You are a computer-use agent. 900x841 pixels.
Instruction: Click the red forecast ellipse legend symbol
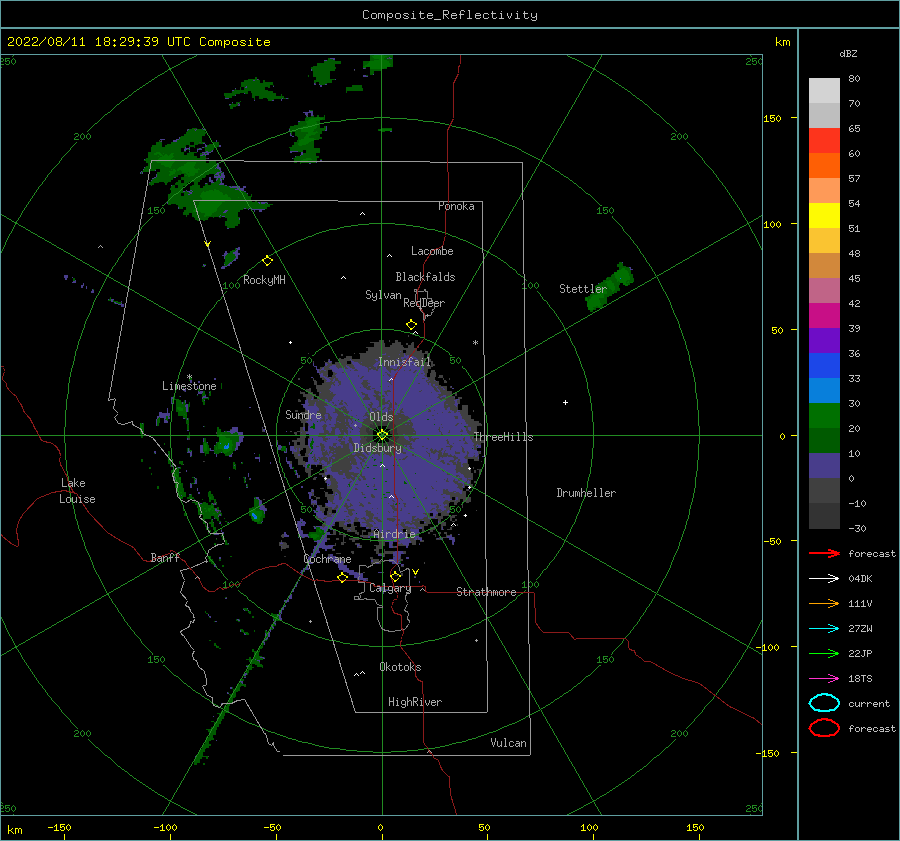824,728
